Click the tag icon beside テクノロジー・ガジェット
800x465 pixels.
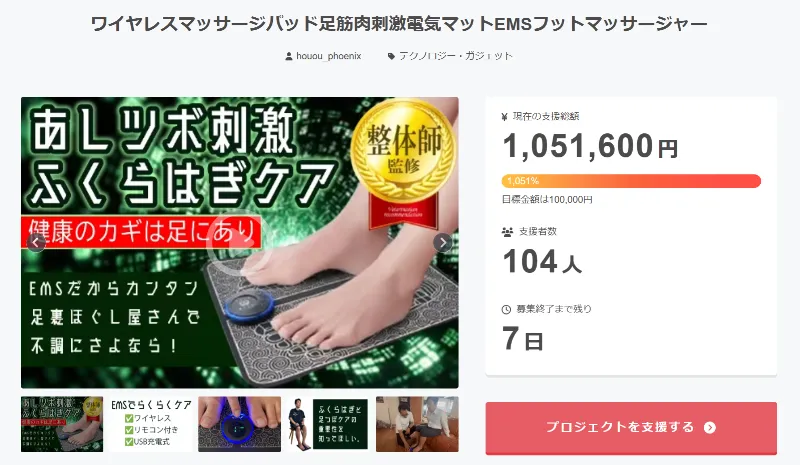(x=391, y=56)
